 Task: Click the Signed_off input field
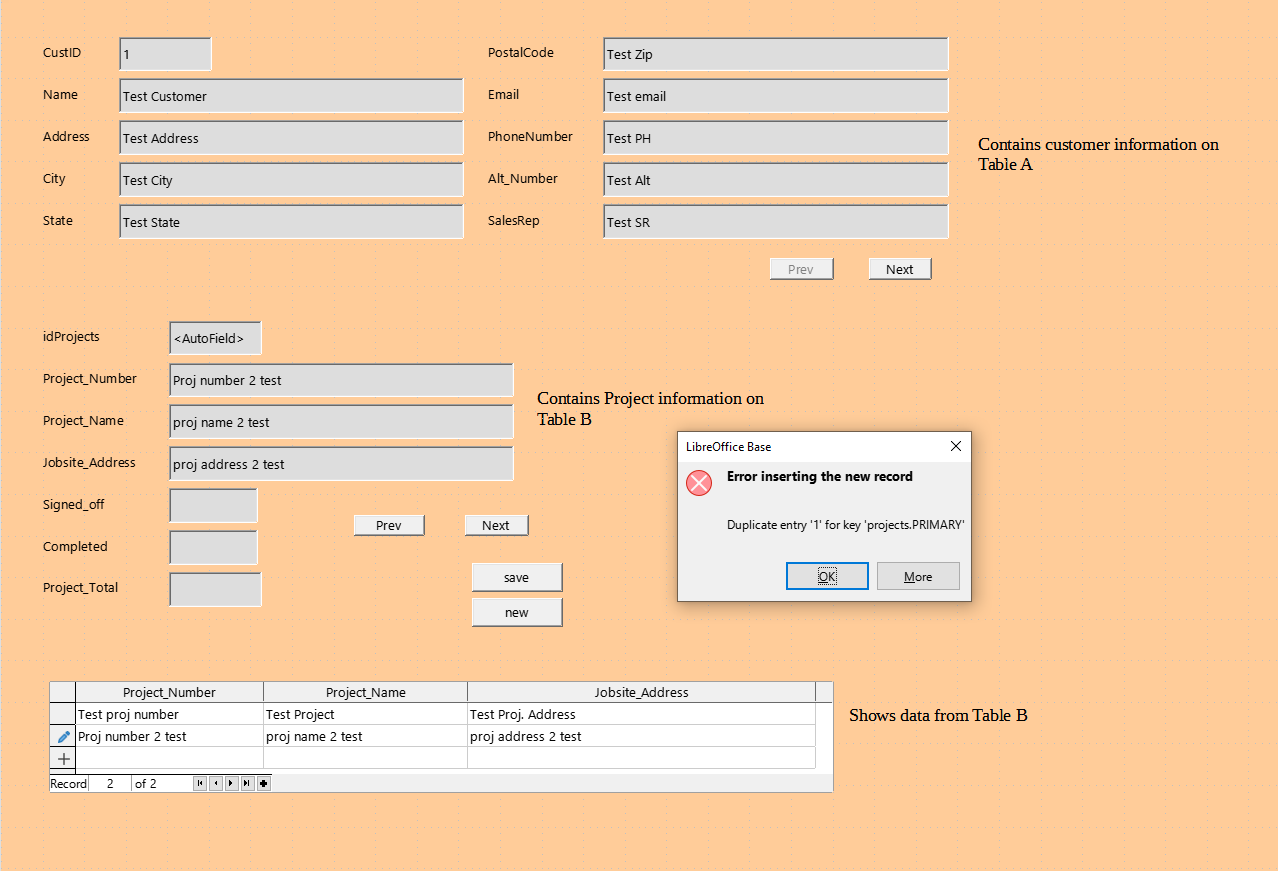(x=213, y=505)
